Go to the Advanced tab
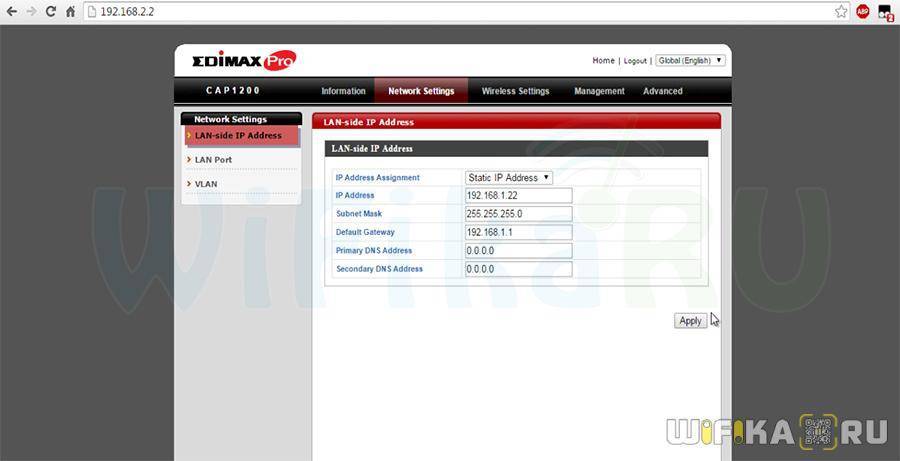The width and height of the screenshot is (900, 461). pyautogui.click(x=663, y=91)
